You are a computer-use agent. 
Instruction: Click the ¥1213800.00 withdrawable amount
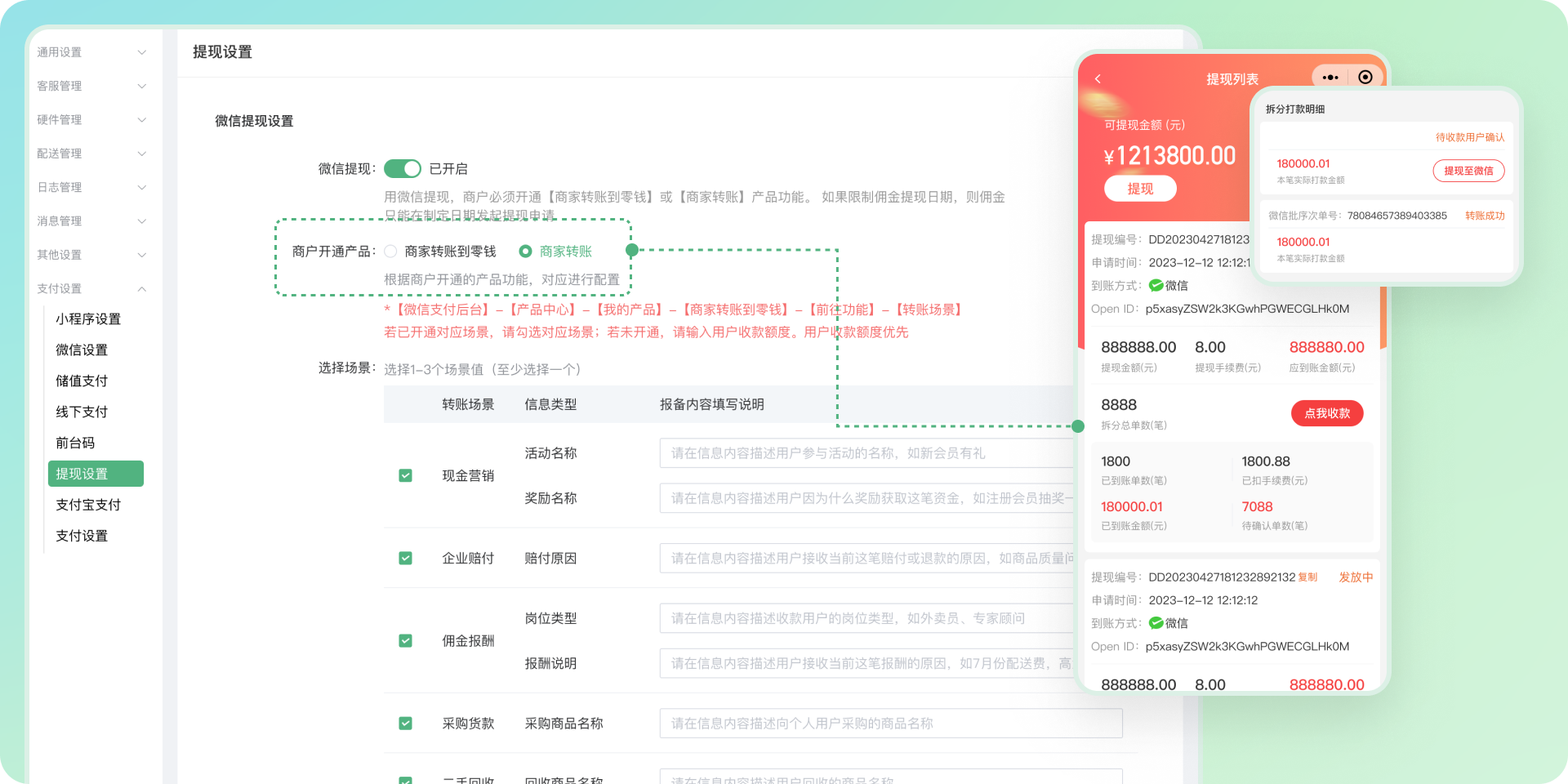point(1169,155)
